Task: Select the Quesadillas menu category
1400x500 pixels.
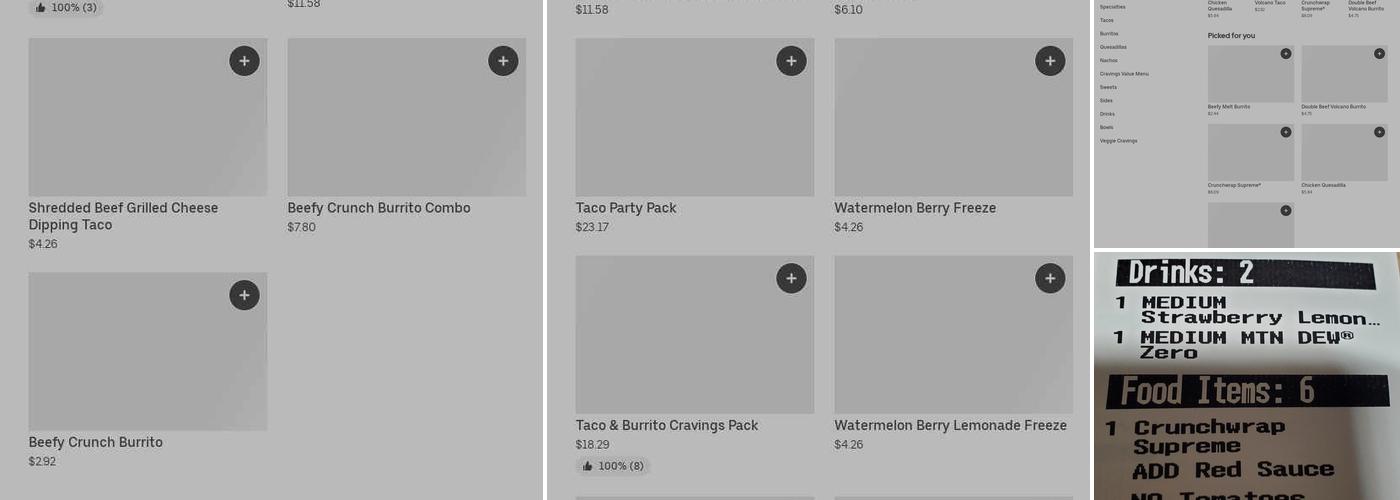Action: click(x=1113, y=47)
